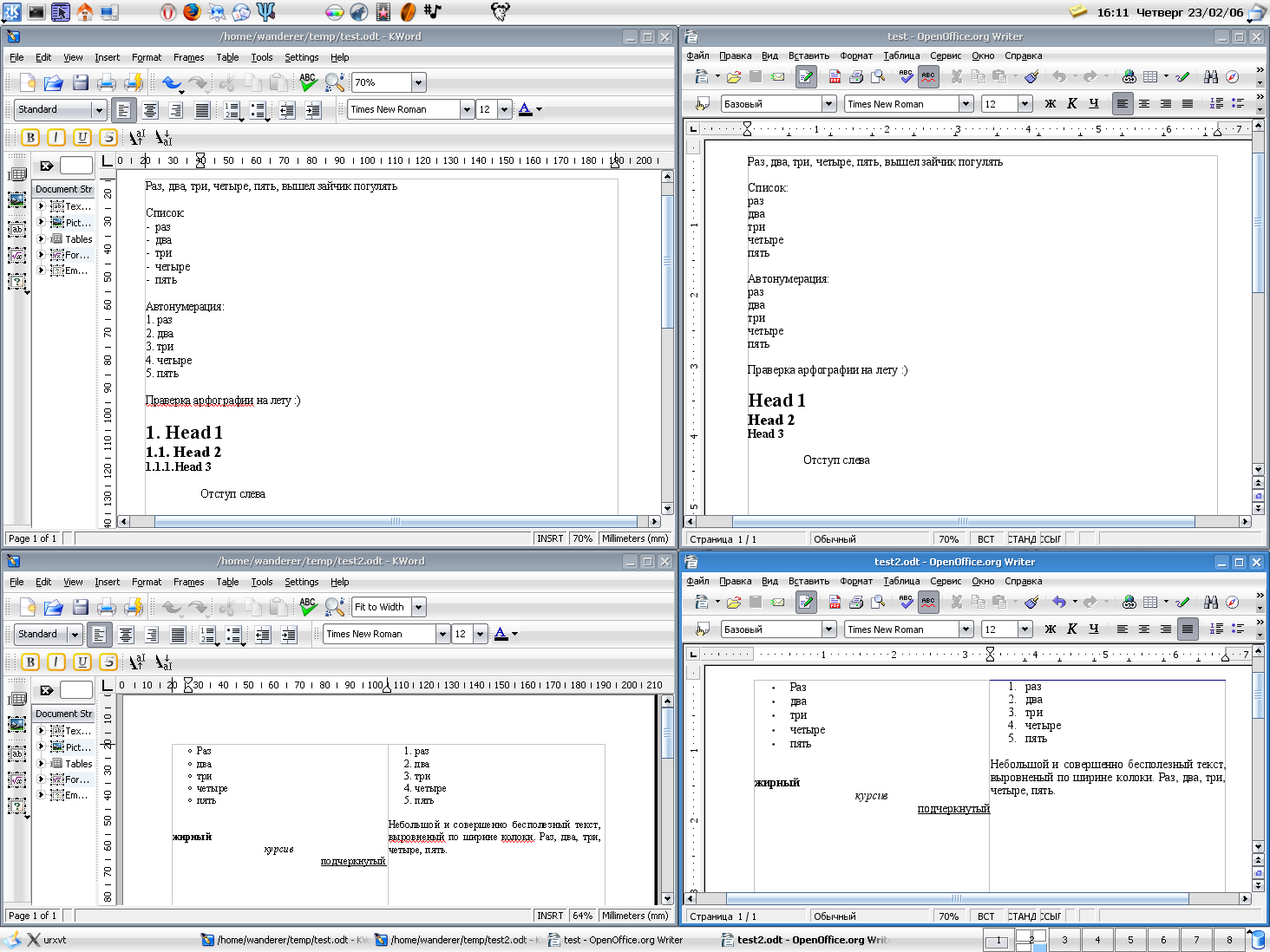
Task: Click Format Paintbrush in test OpenOffice Writer
Action: tap(1031, 77)
